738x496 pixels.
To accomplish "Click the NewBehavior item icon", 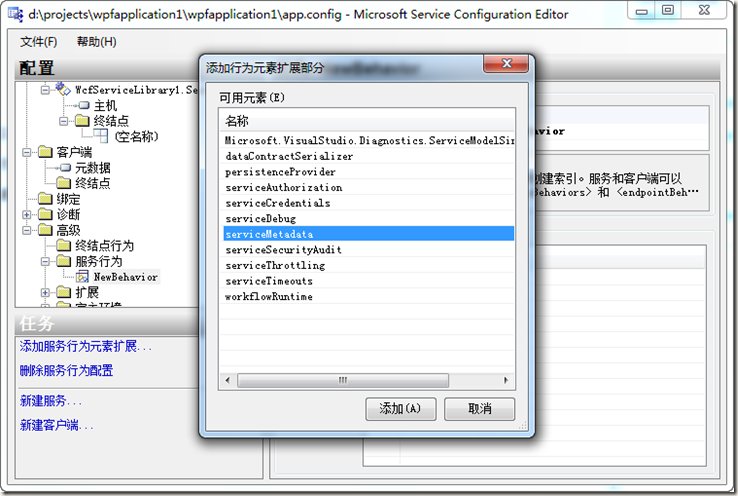I will pos(82,277).
